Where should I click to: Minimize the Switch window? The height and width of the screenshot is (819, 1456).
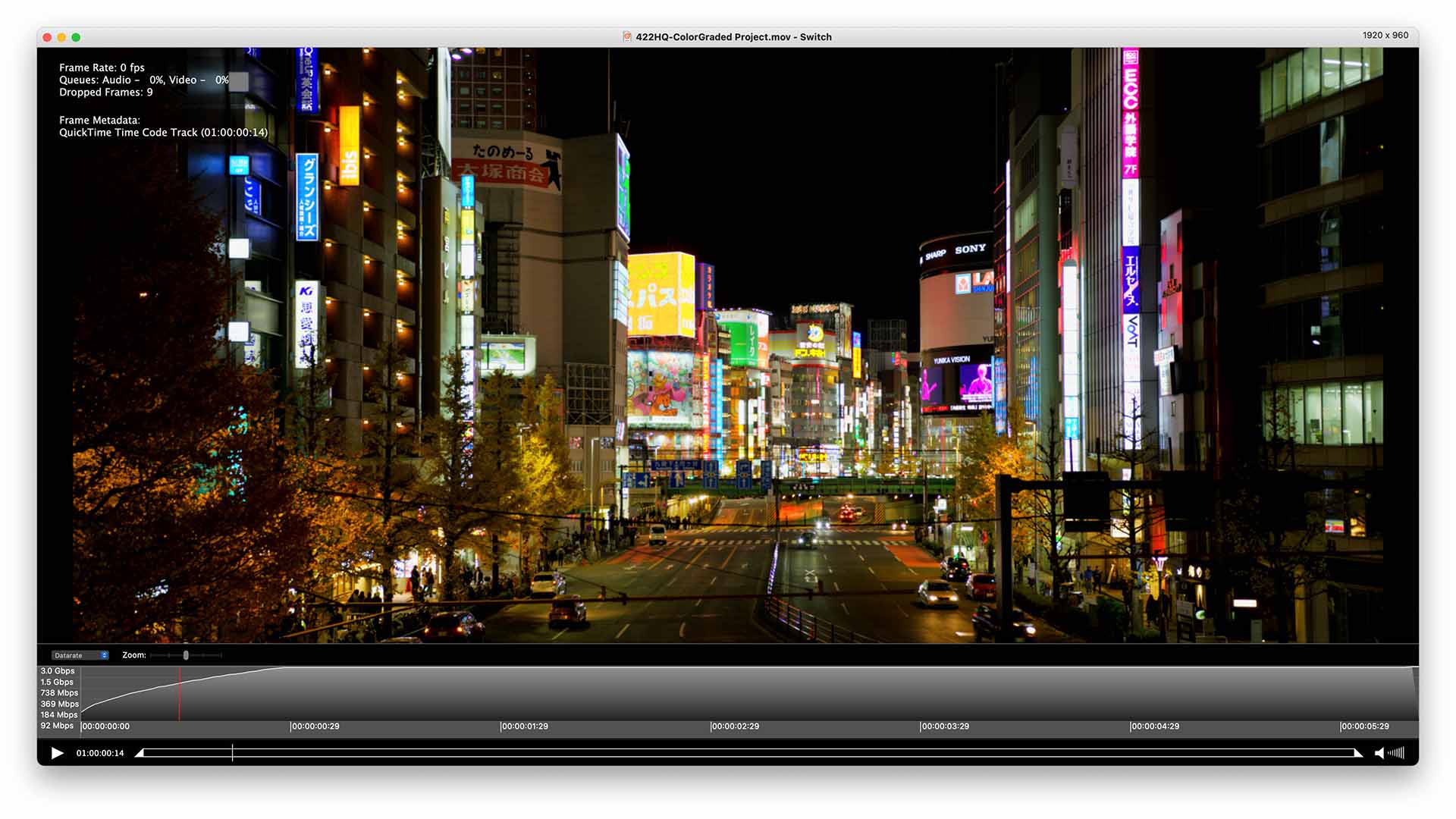[60, 36]
